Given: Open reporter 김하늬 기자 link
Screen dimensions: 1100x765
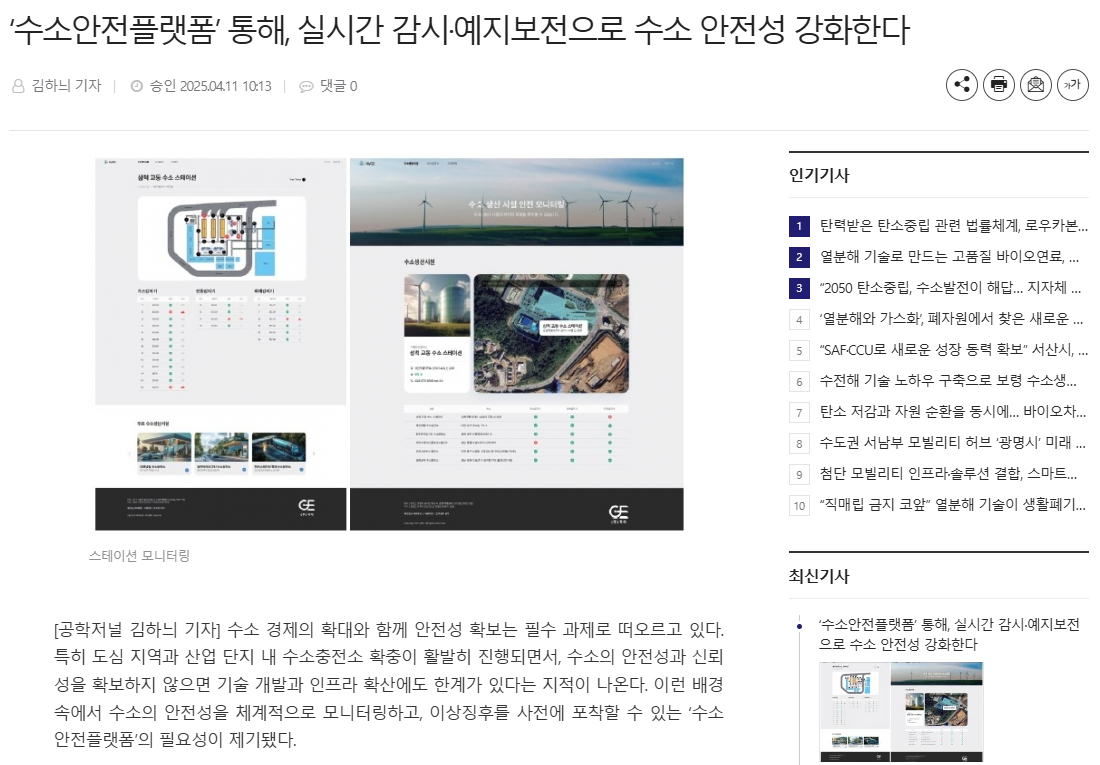Looking at the screenshot, I should click(x=66, y=86).
